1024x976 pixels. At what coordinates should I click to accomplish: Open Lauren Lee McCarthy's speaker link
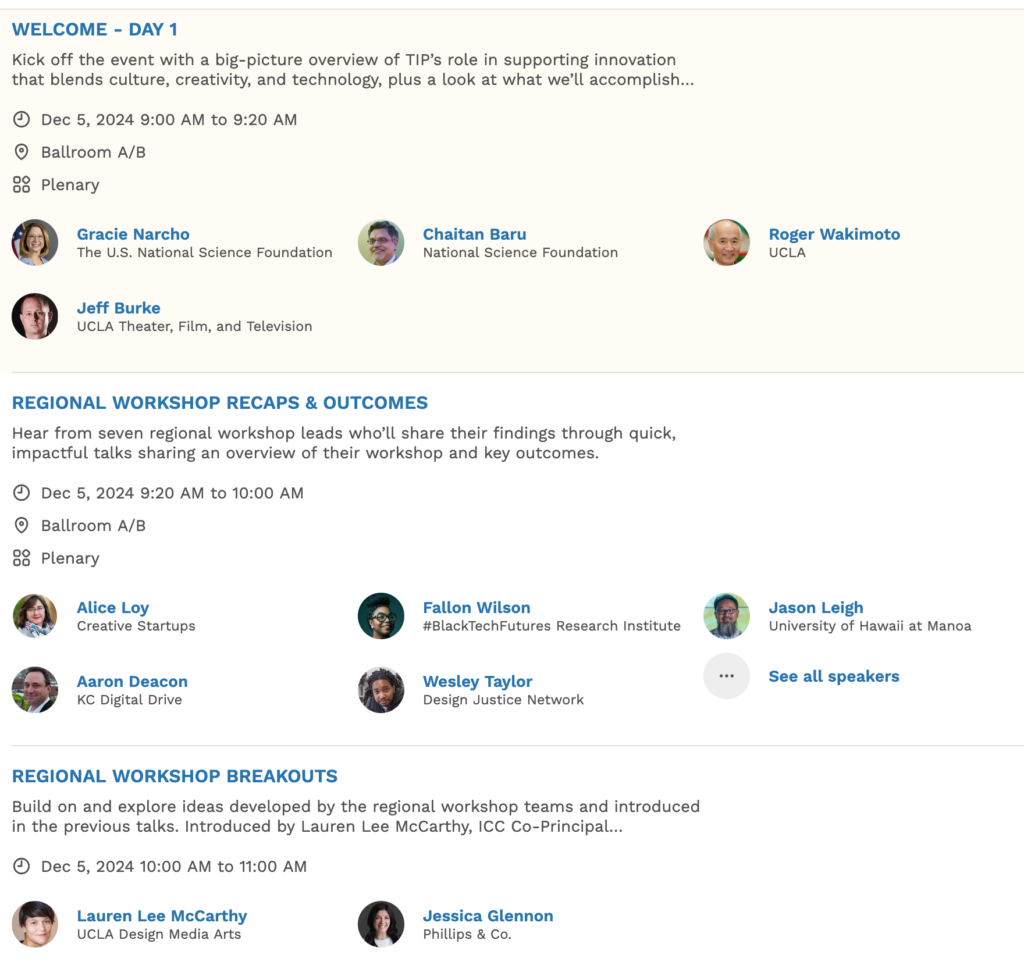(x=162, y=916)
